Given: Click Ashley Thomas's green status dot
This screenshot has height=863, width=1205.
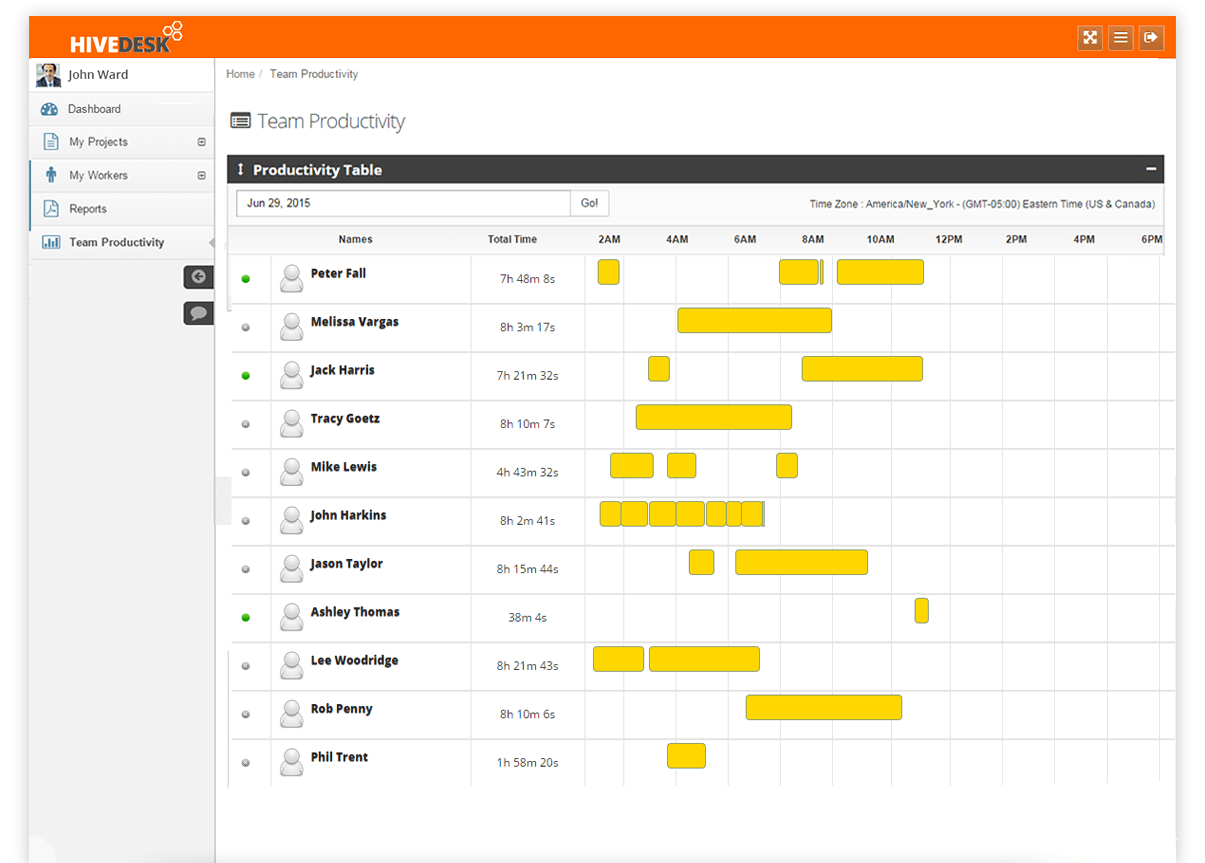Looking at the screenshot, I should (x=246, y=618).
